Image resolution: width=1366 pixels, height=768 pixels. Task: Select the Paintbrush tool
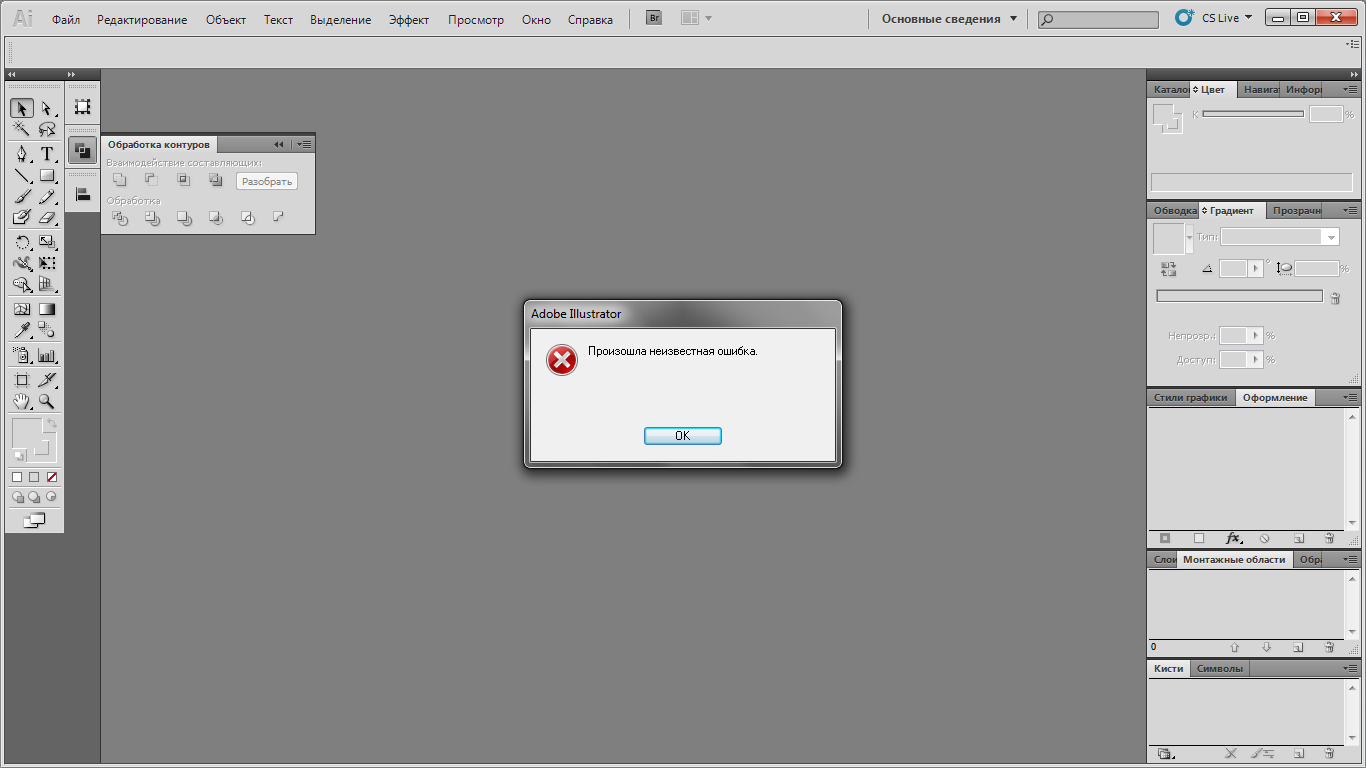click(x=22, y=197)
